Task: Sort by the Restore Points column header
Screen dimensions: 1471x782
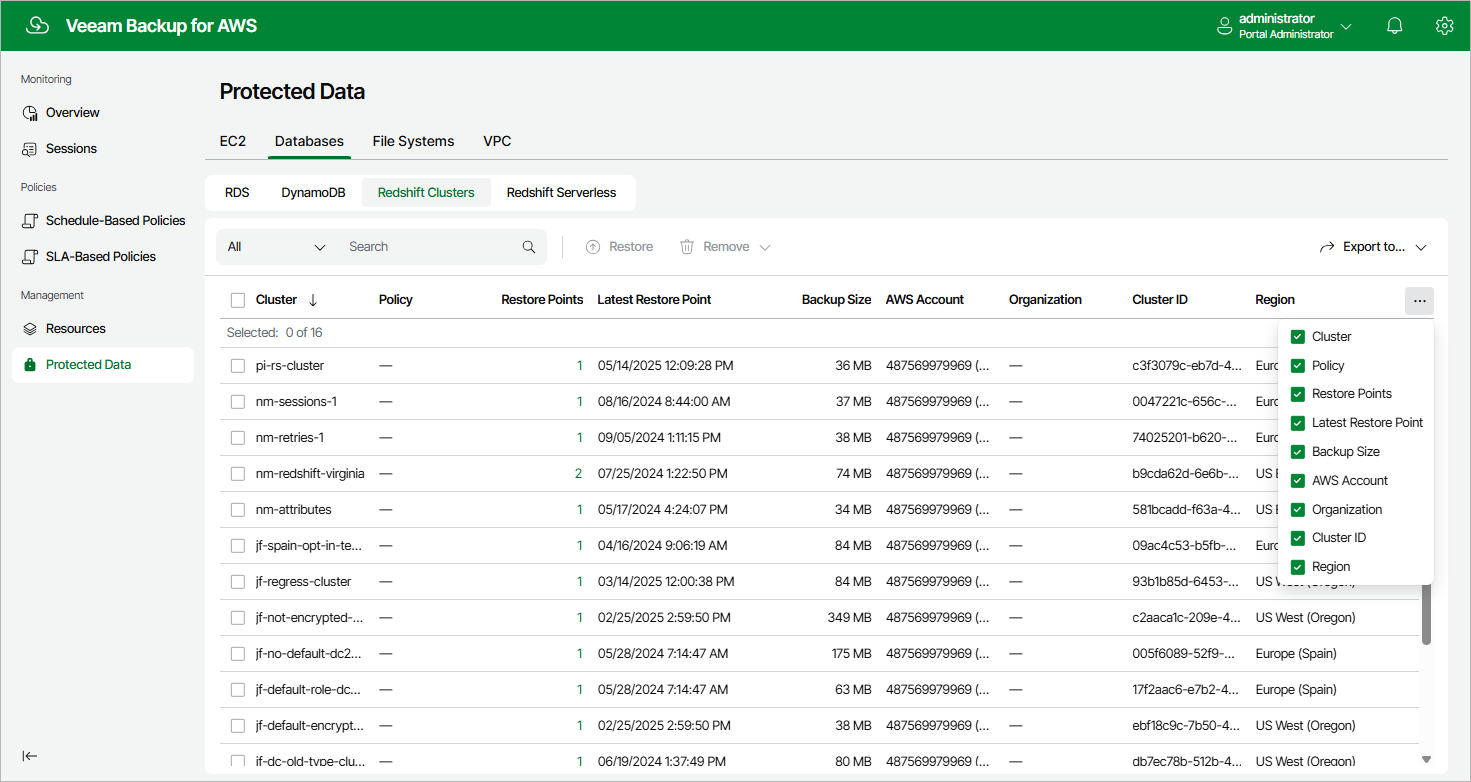Action: [542, 300]
